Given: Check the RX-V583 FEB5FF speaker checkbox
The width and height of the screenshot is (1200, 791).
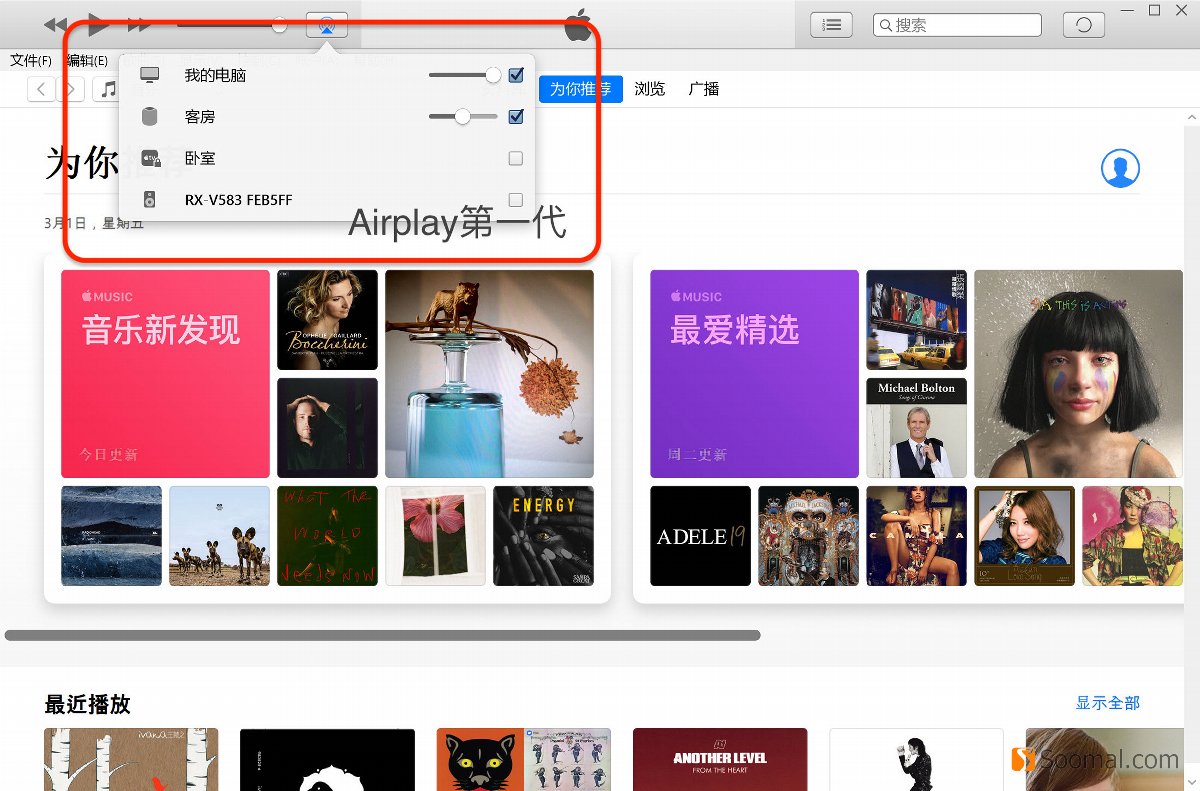Looking at the screenshot, I should [516, 199].
